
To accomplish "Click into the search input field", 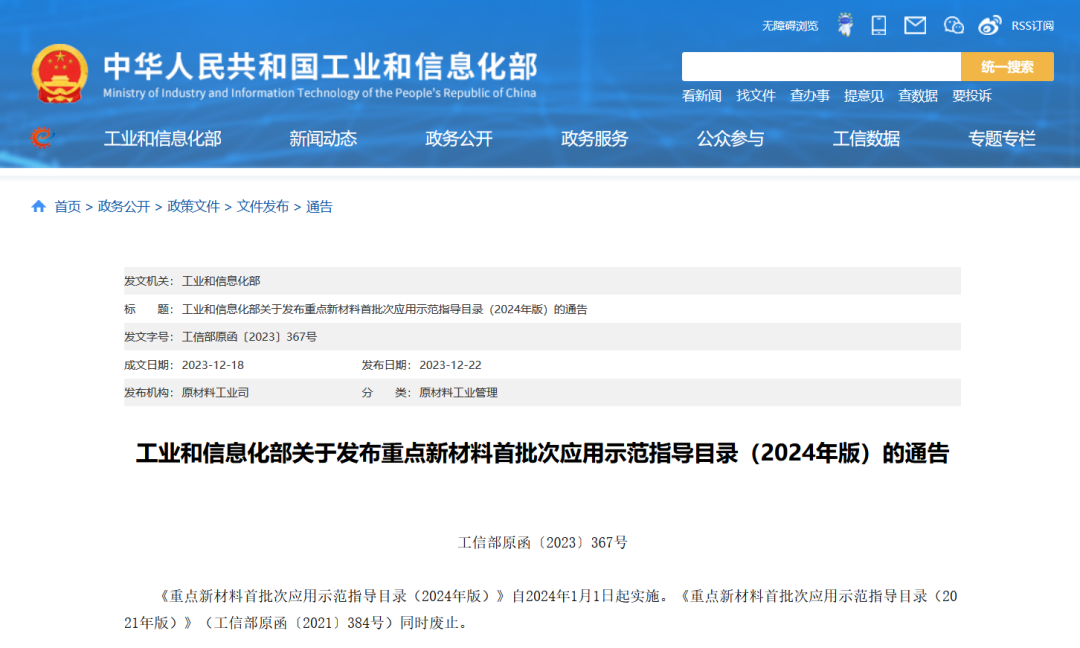I will point(820,67).
